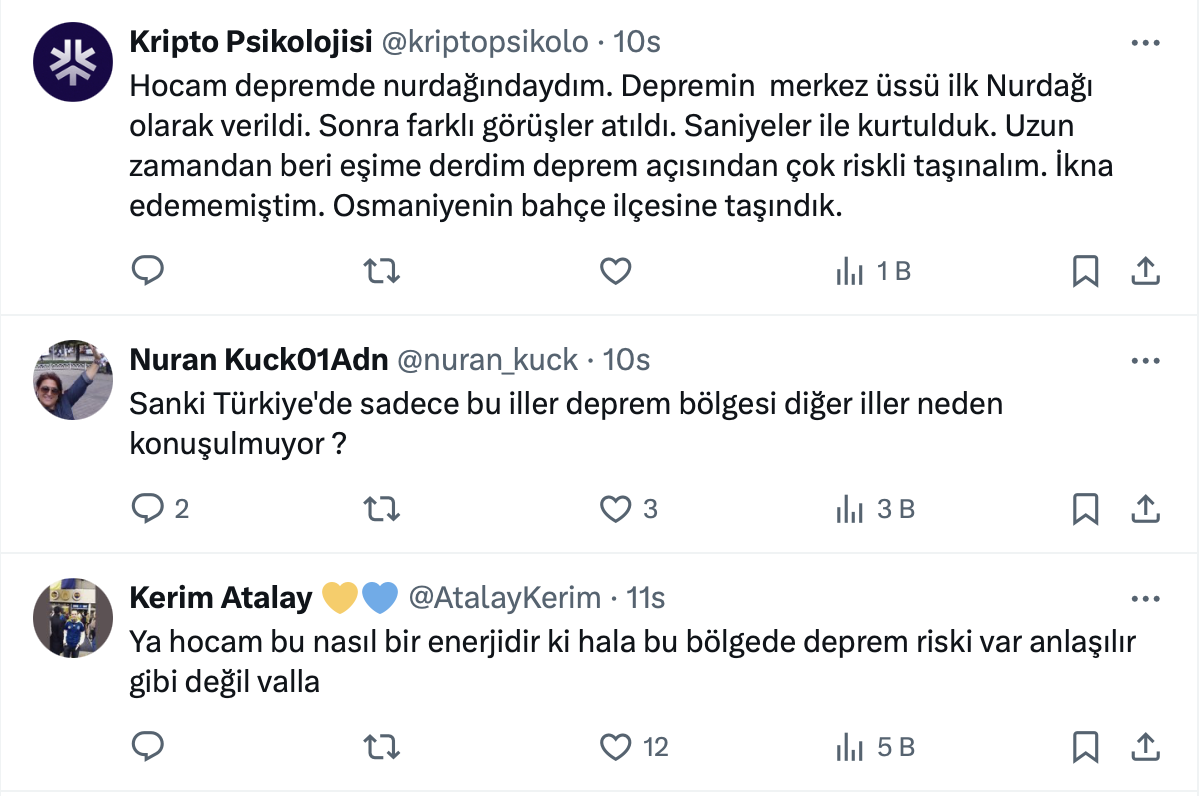The width and height of the screenshot is (1202, 796).
Task: Open Nuran Kuck01Adn's profile picture
Action: click(x=73, y=379)
